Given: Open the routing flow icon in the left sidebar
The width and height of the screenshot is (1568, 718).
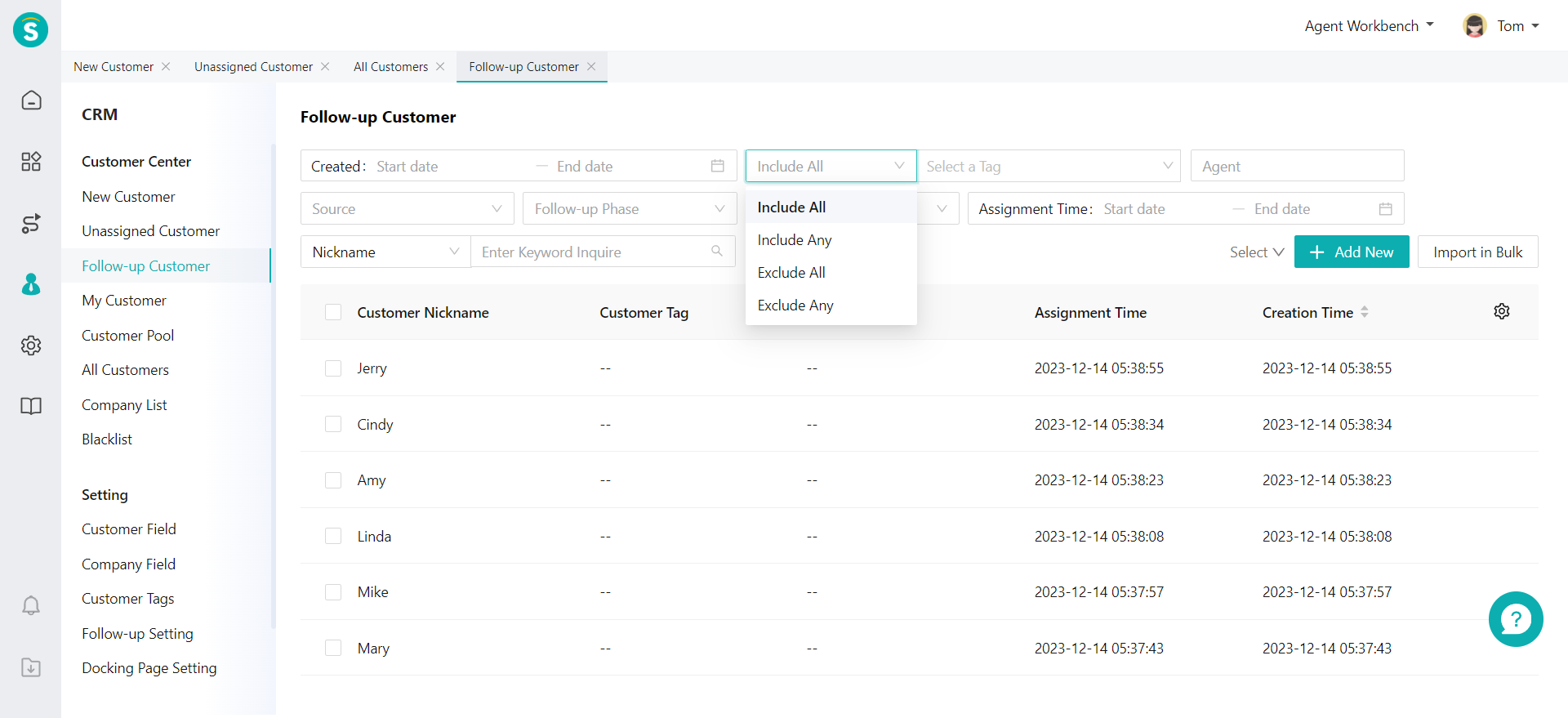Looking at the screenshot, I should [31, 223].
